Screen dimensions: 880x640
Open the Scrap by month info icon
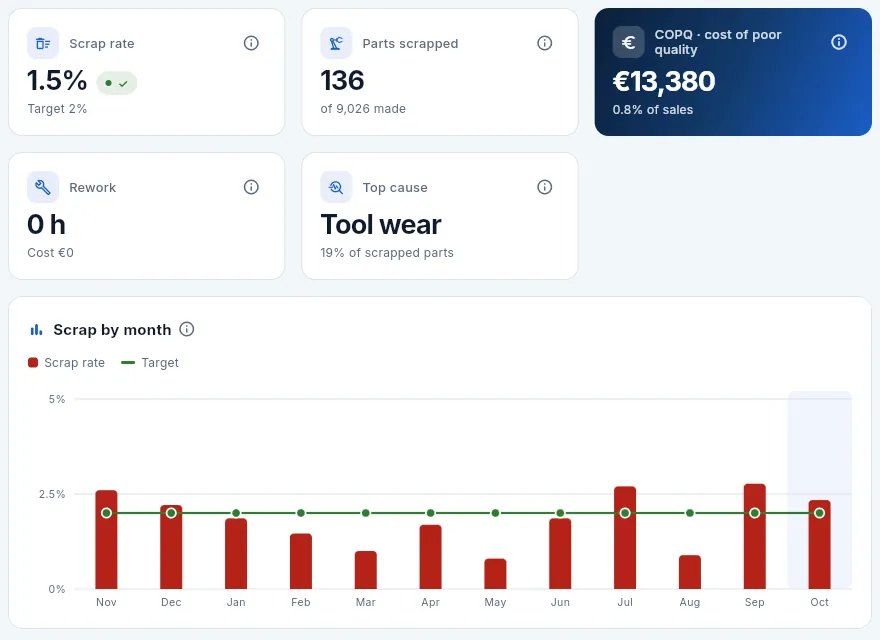187,330
